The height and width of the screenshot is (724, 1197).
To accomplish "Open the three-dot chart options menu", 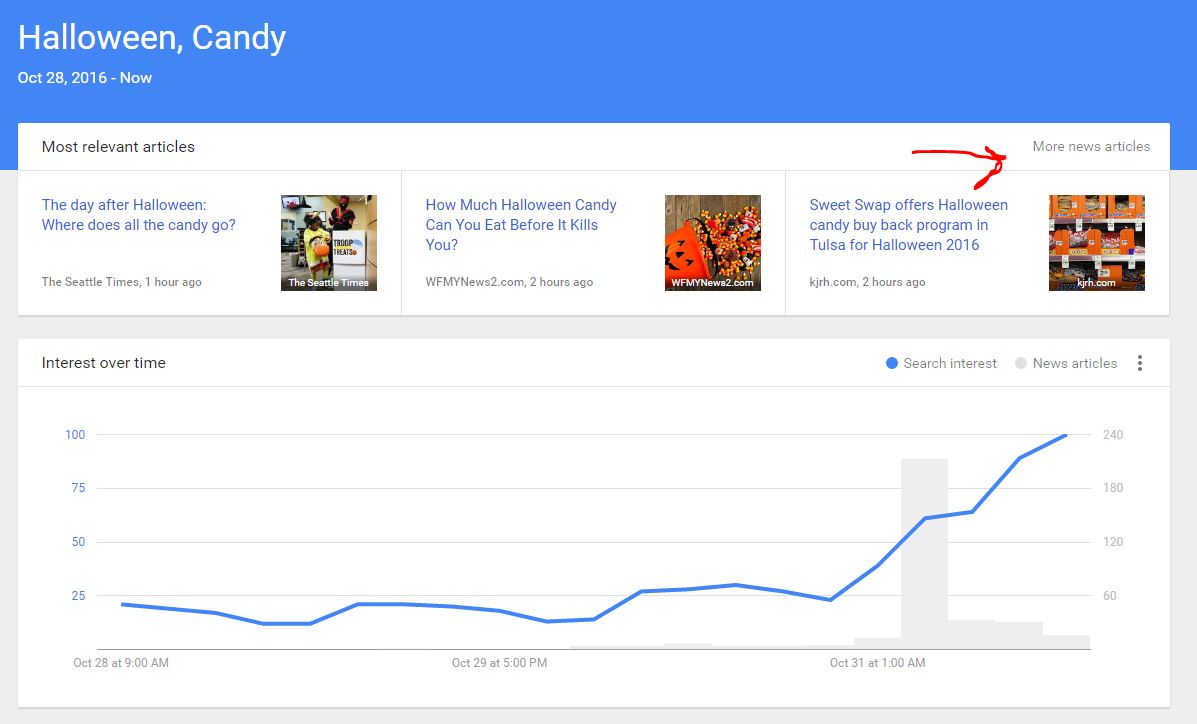I will coord(1139,363).
